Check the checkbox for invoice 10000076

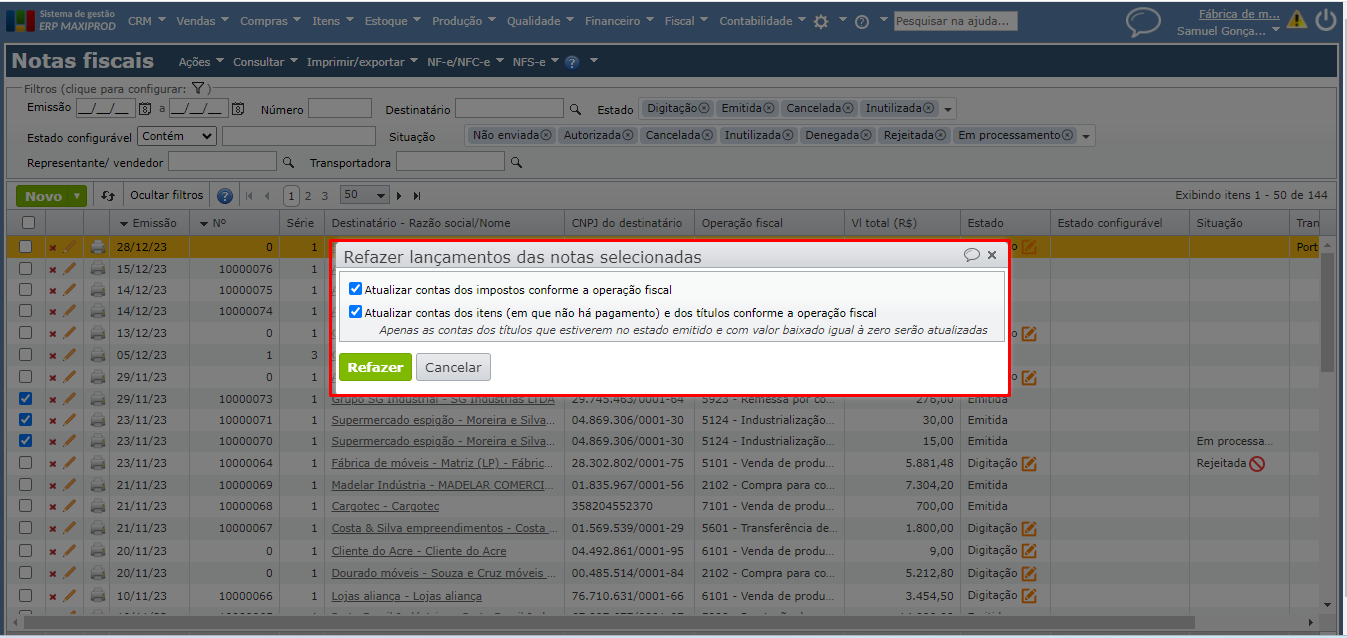pyautogui.click(x=26, y=268)
